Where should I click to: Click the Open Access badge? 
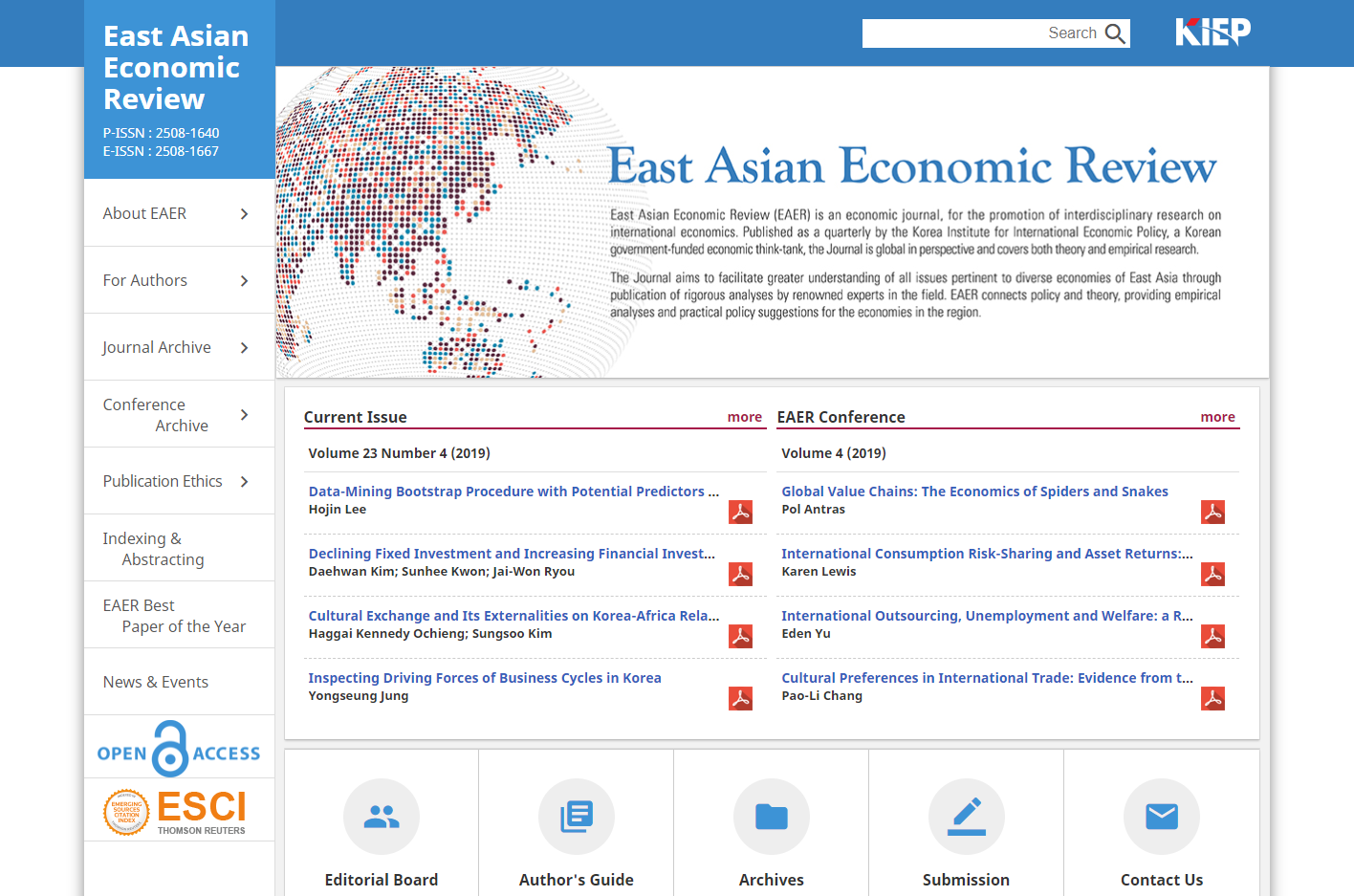(179, 749)
